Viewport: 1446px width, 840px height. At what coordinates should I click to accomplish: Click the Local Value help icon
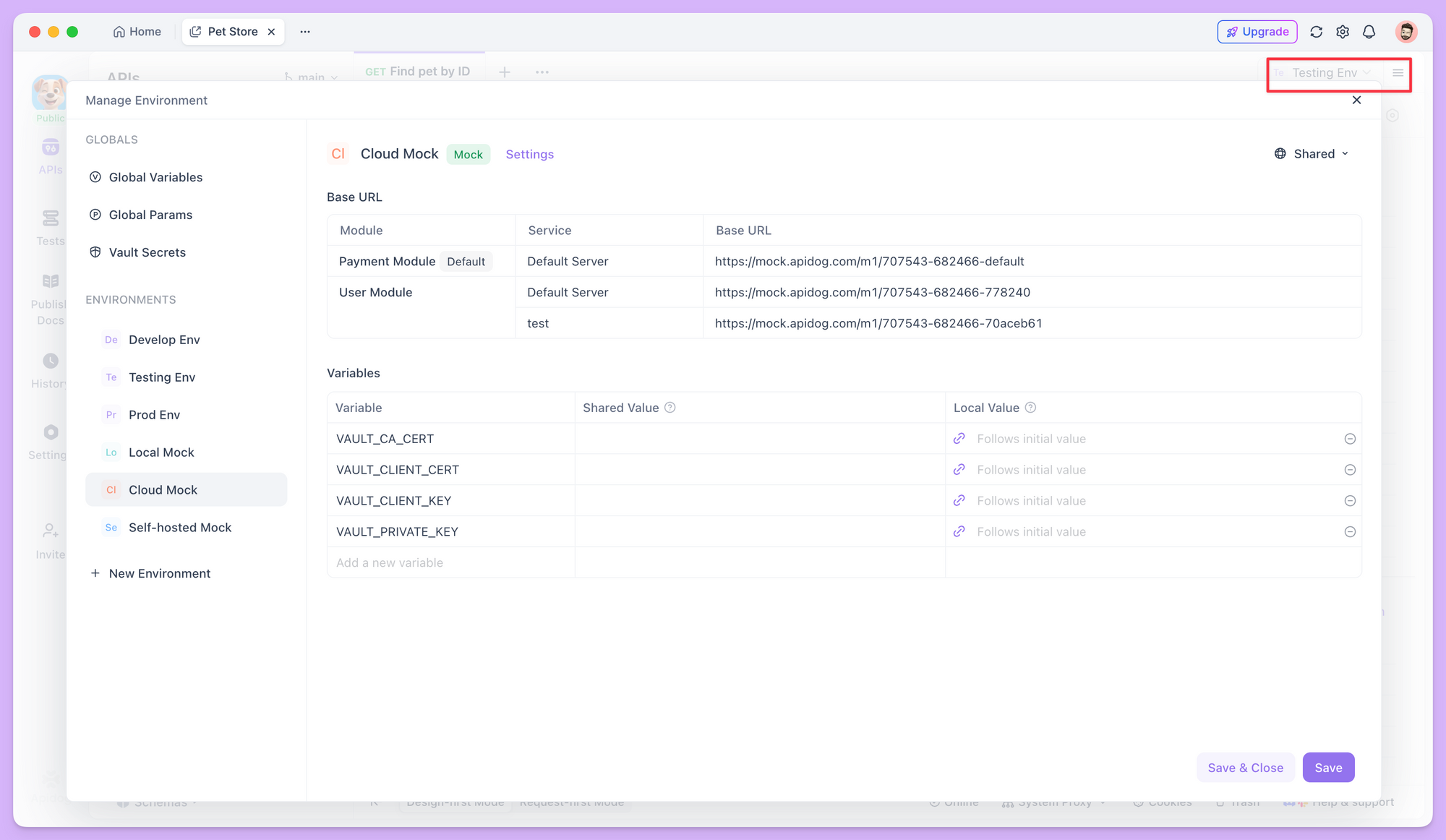coord(1030,408)
